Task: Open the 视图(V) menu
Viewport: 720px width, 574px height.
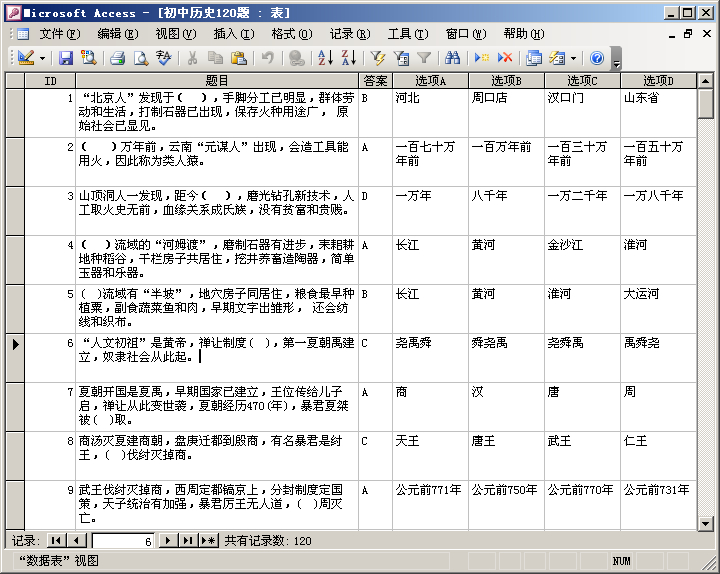Action: click(175, 34)
